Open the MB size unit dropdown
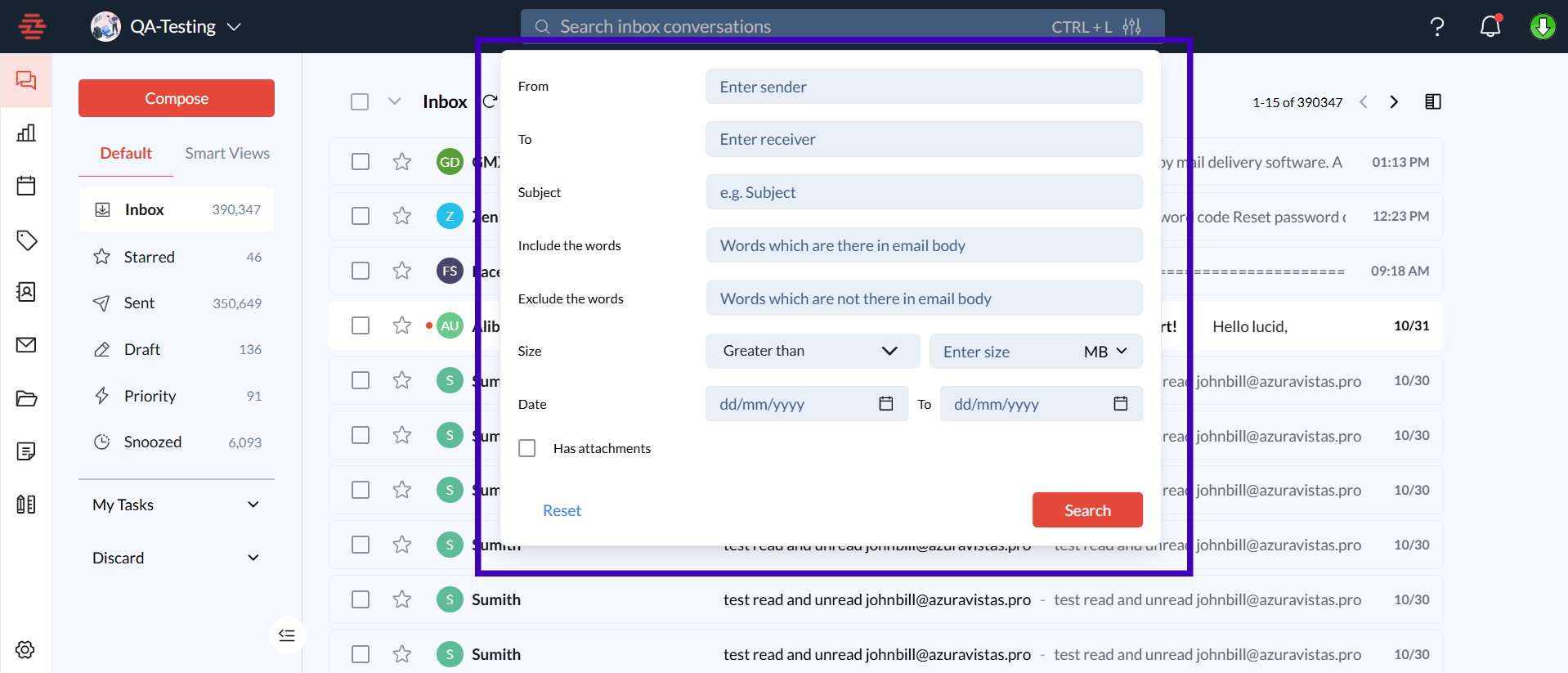This screenshot has width=1568, height=673. pos(1105,352)
